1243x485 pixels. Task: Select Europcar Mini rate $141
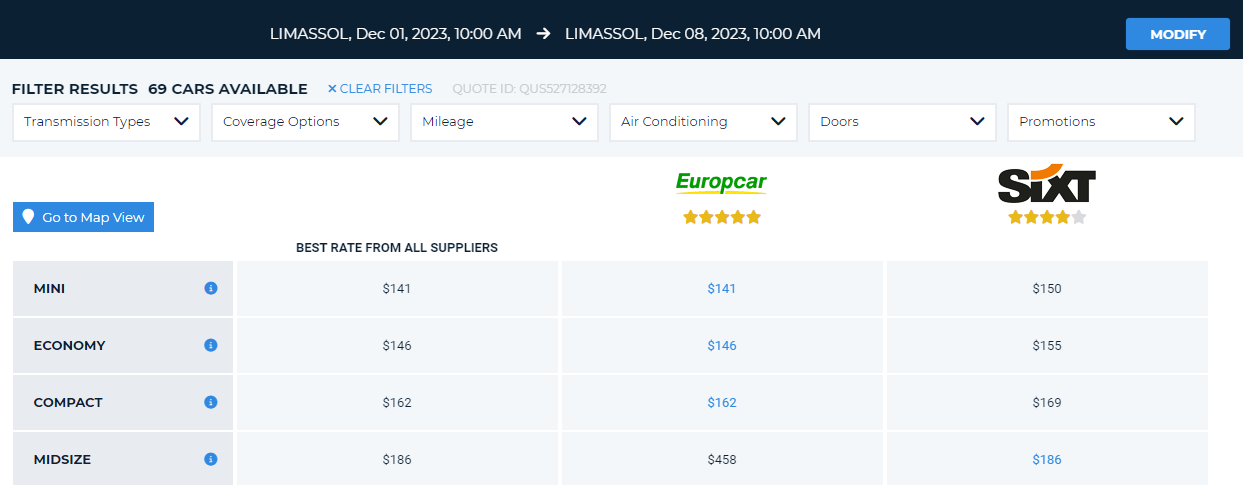pos(721,288)
